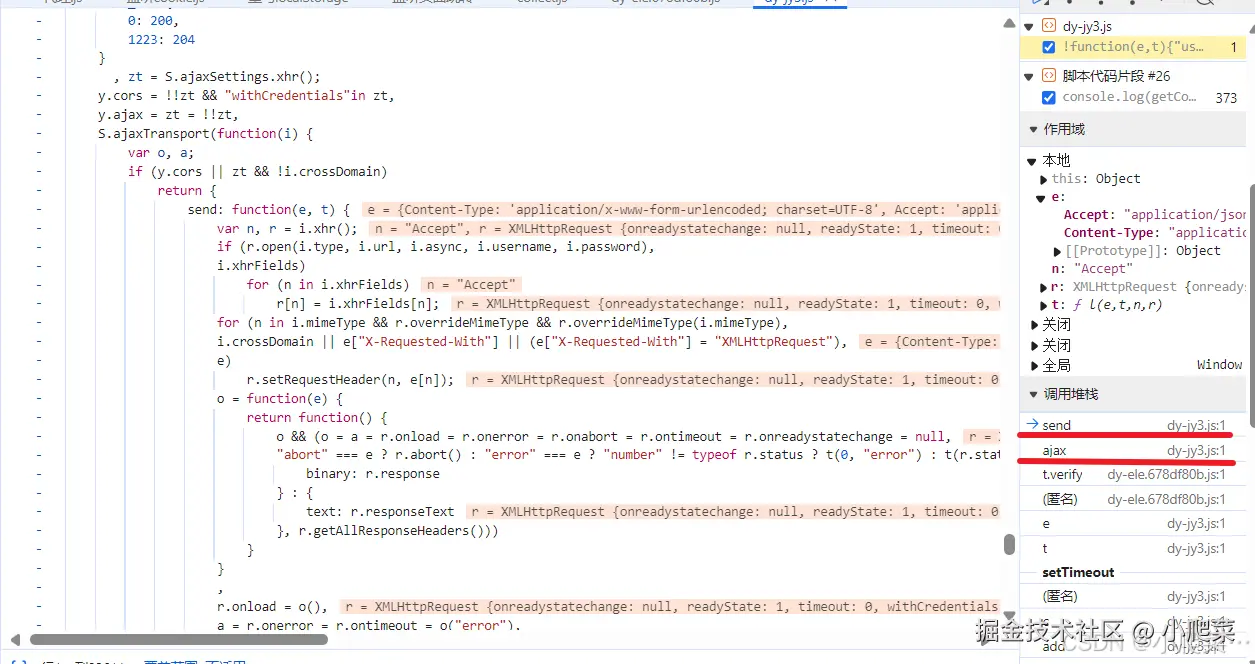
Task: Expand the 全局 Window scope
Action: (1034, 365)
